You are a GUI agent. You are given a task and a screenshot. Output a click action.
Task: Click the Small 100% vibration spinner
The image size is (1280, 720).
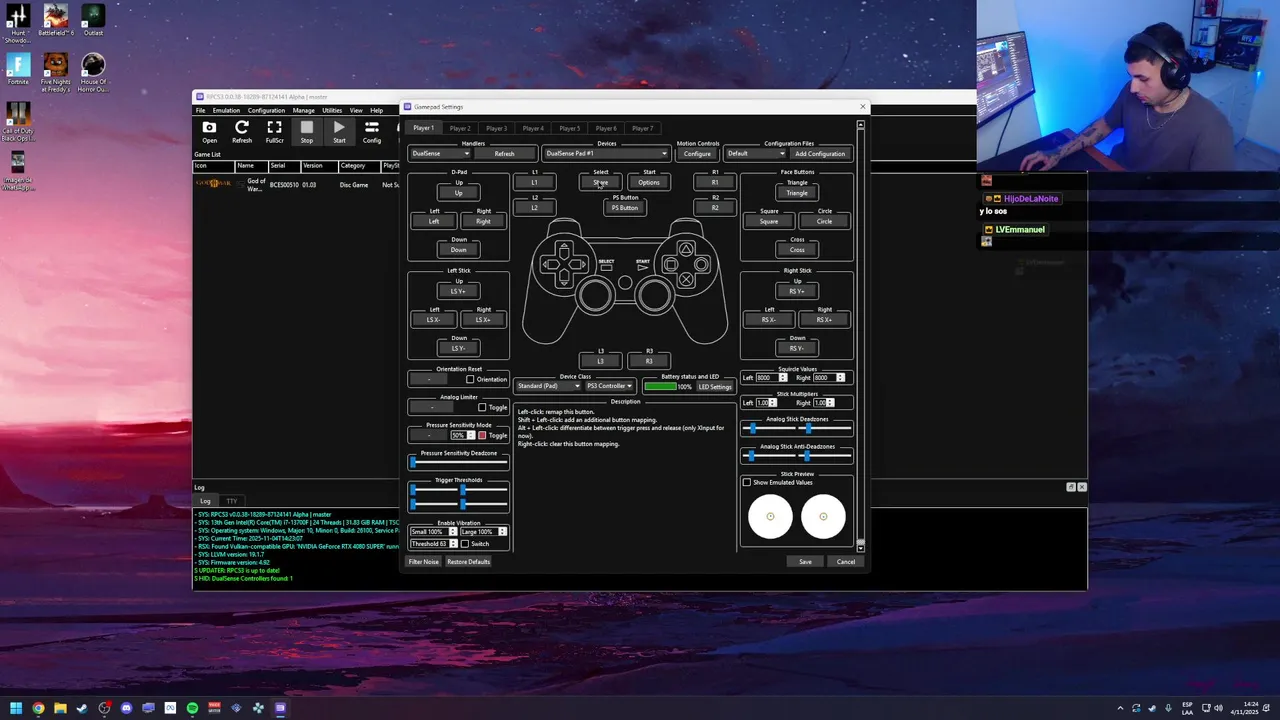pyautogui.click(x=433, y=532)
